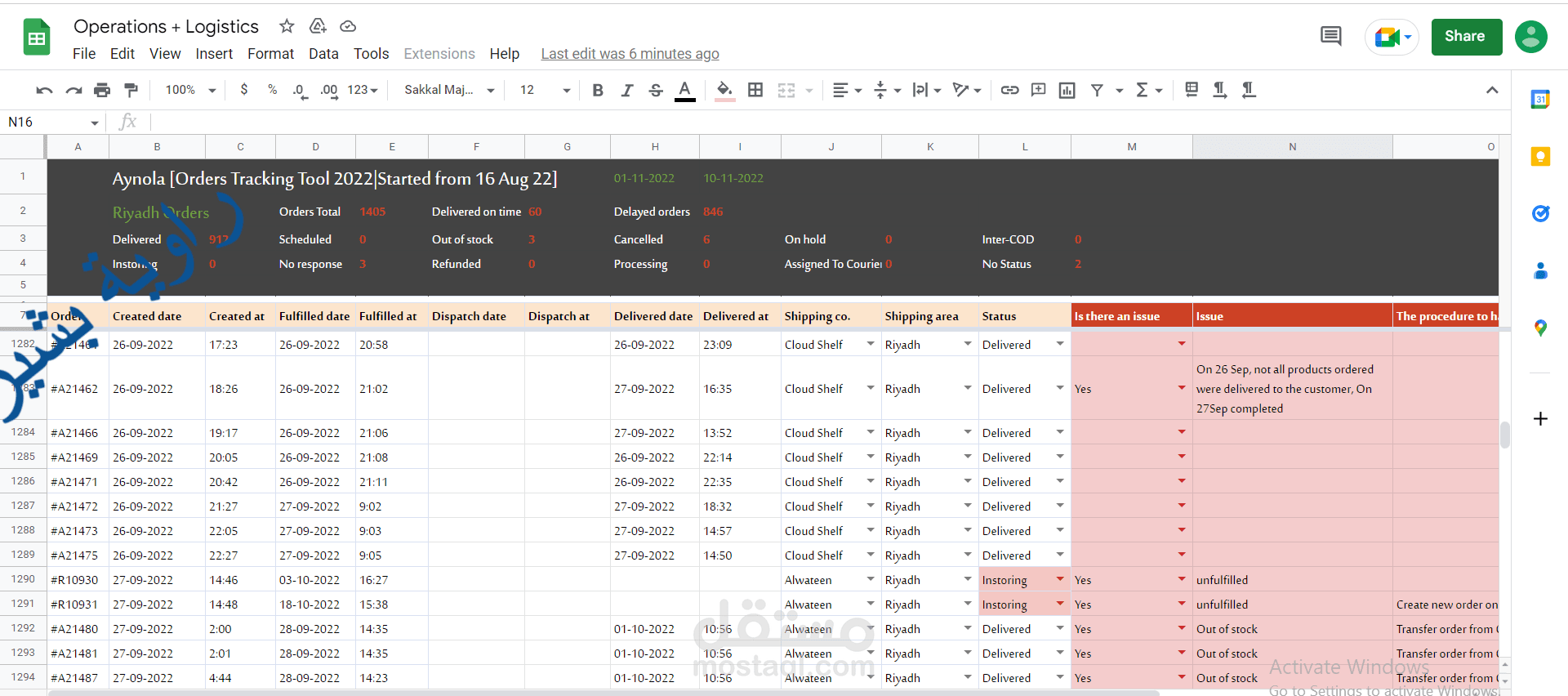
Task: Open issue dropdown for order #R10930
Action: click(x=1182, y=579)
